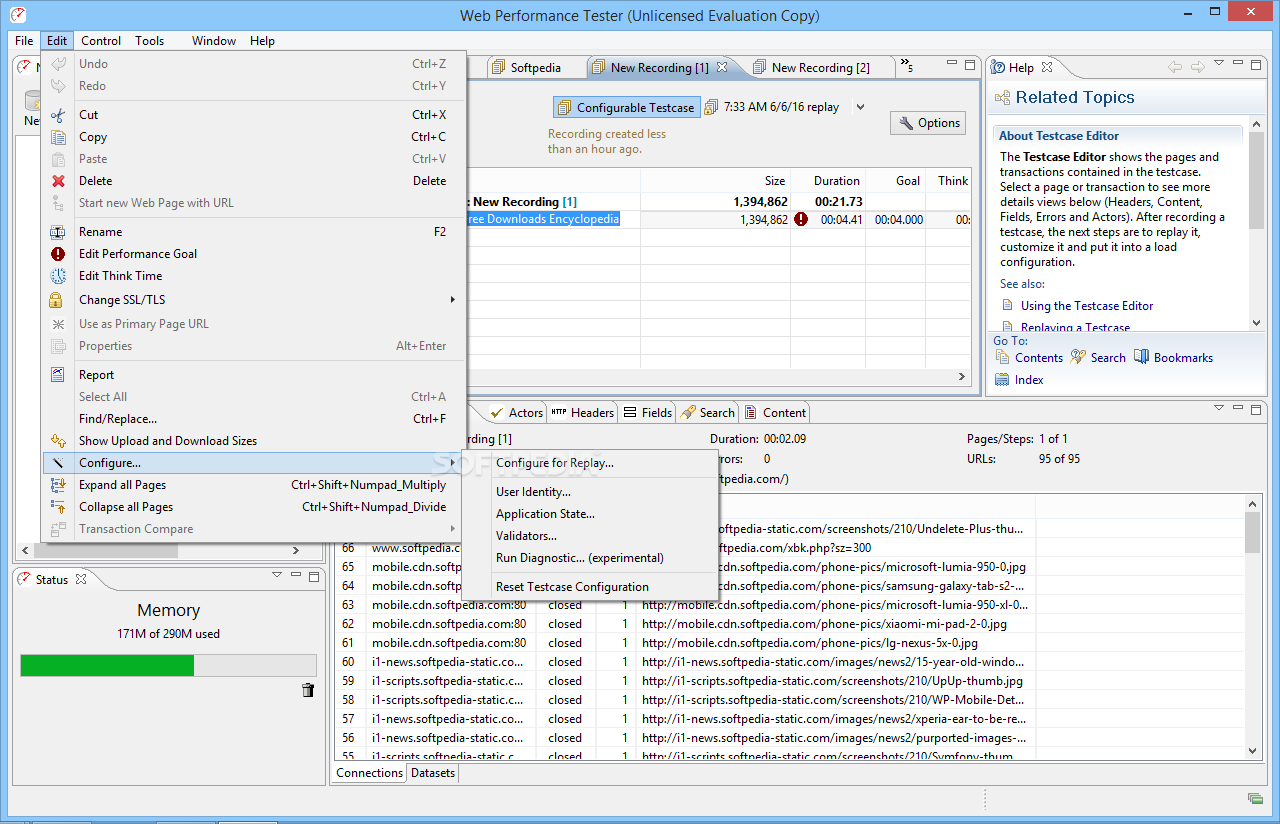Minimize the bottom details panel
This screenshot has width=1280, height=824.
click(x=1239, y=409)
